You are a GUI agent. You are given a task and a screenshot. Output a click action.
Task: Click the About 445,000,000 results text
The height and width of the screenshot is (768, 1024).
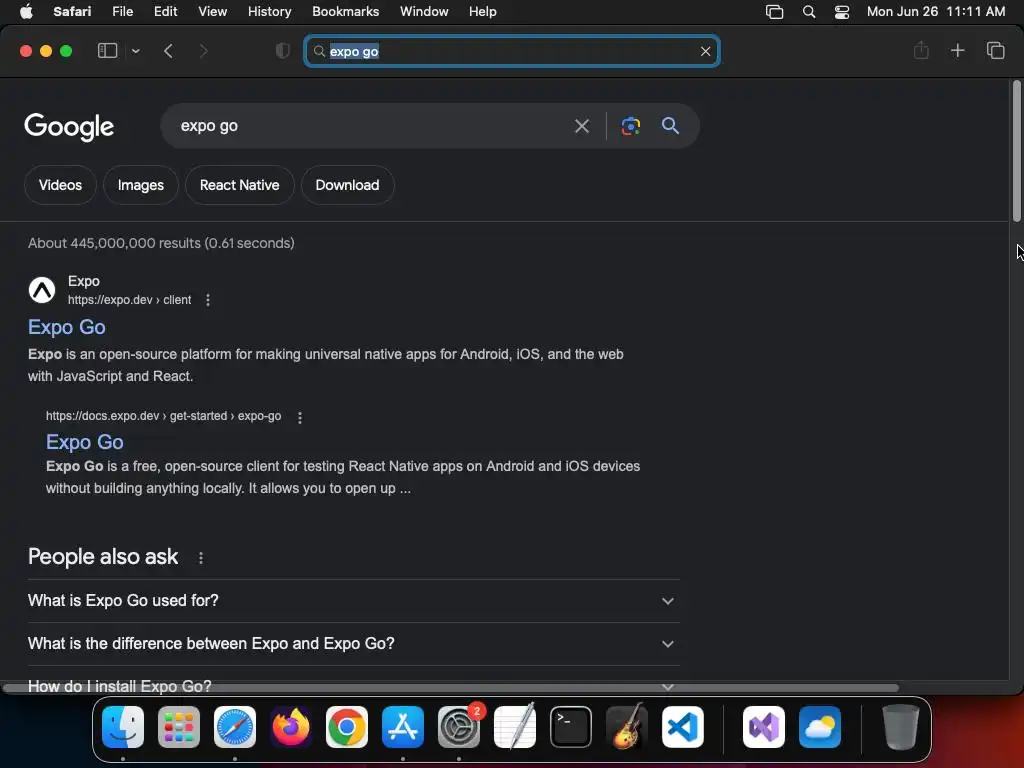click(x=161, y=243)
